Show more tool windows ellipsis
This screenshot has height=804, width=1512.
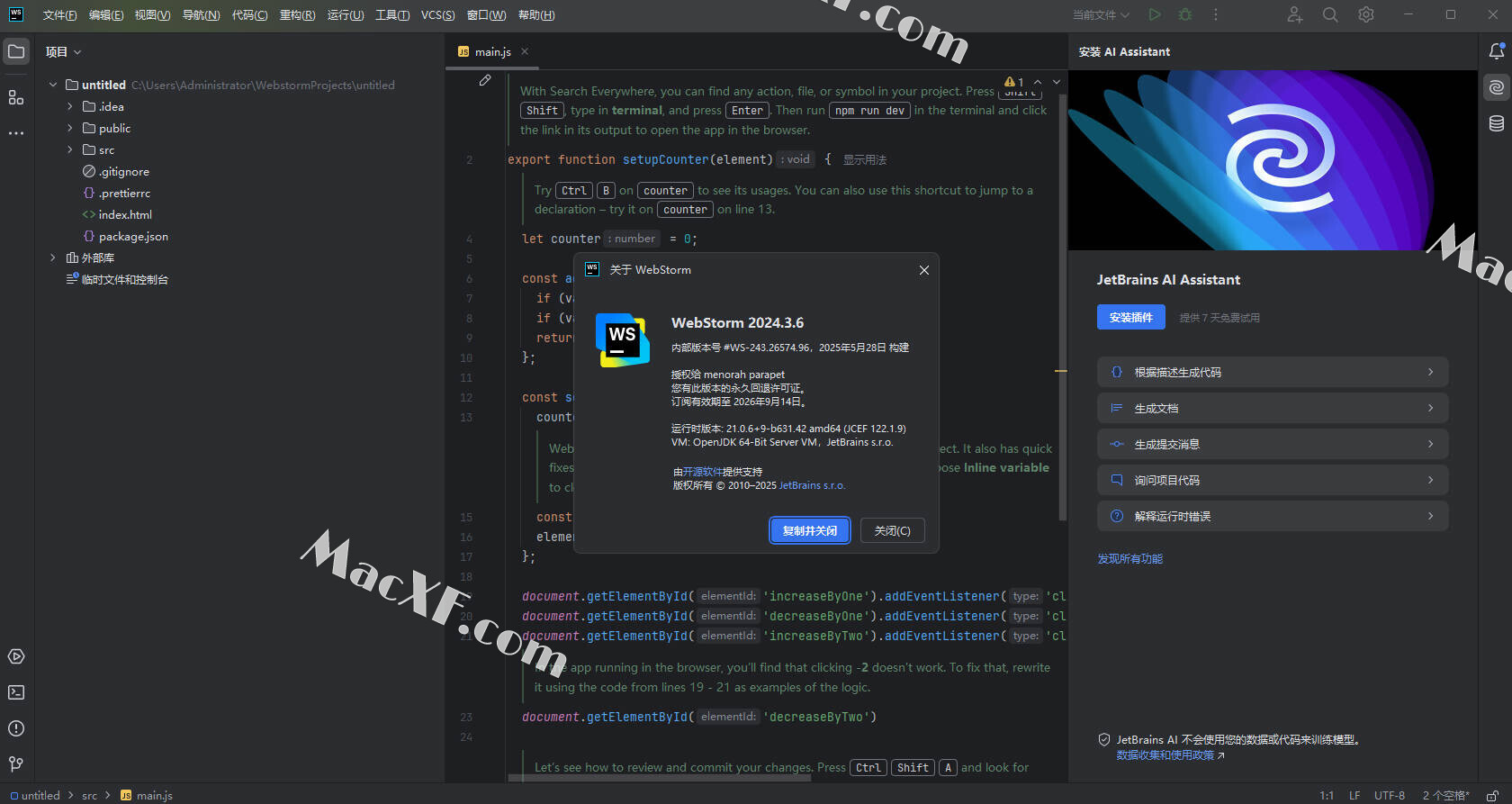[x=16, y=132]
